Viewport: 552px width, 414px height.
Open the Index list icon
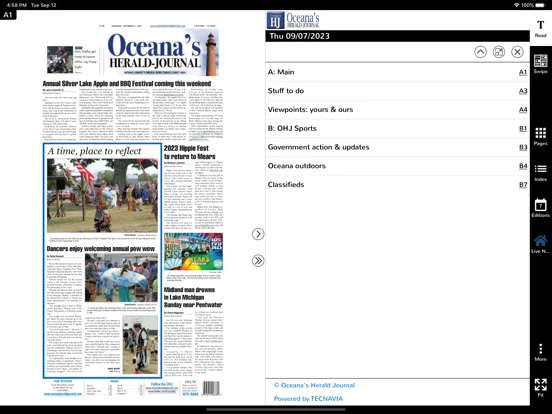[x=540, y=173]
